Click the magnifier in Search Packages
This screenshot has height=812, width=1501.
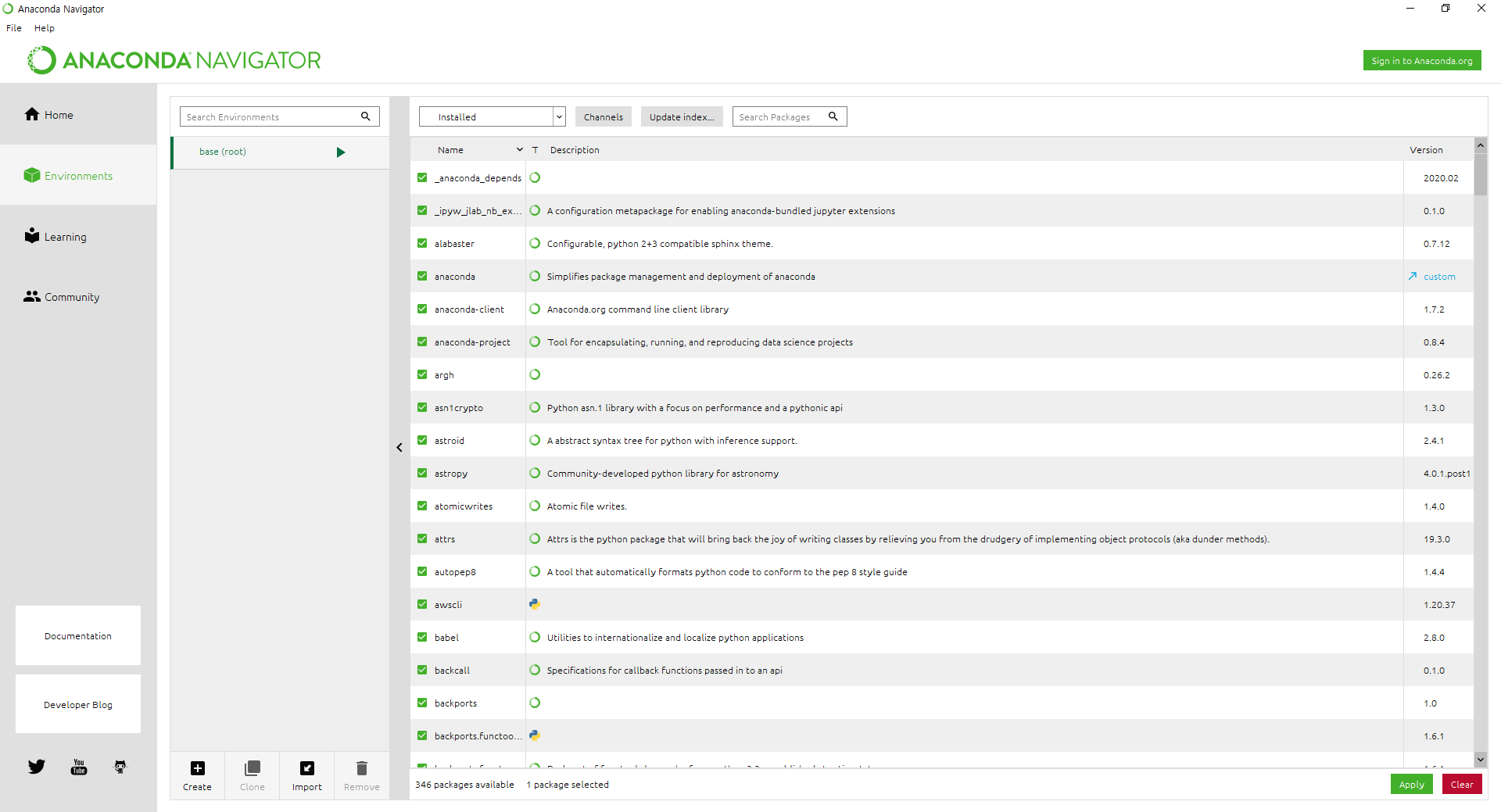[x=833, y=116]
